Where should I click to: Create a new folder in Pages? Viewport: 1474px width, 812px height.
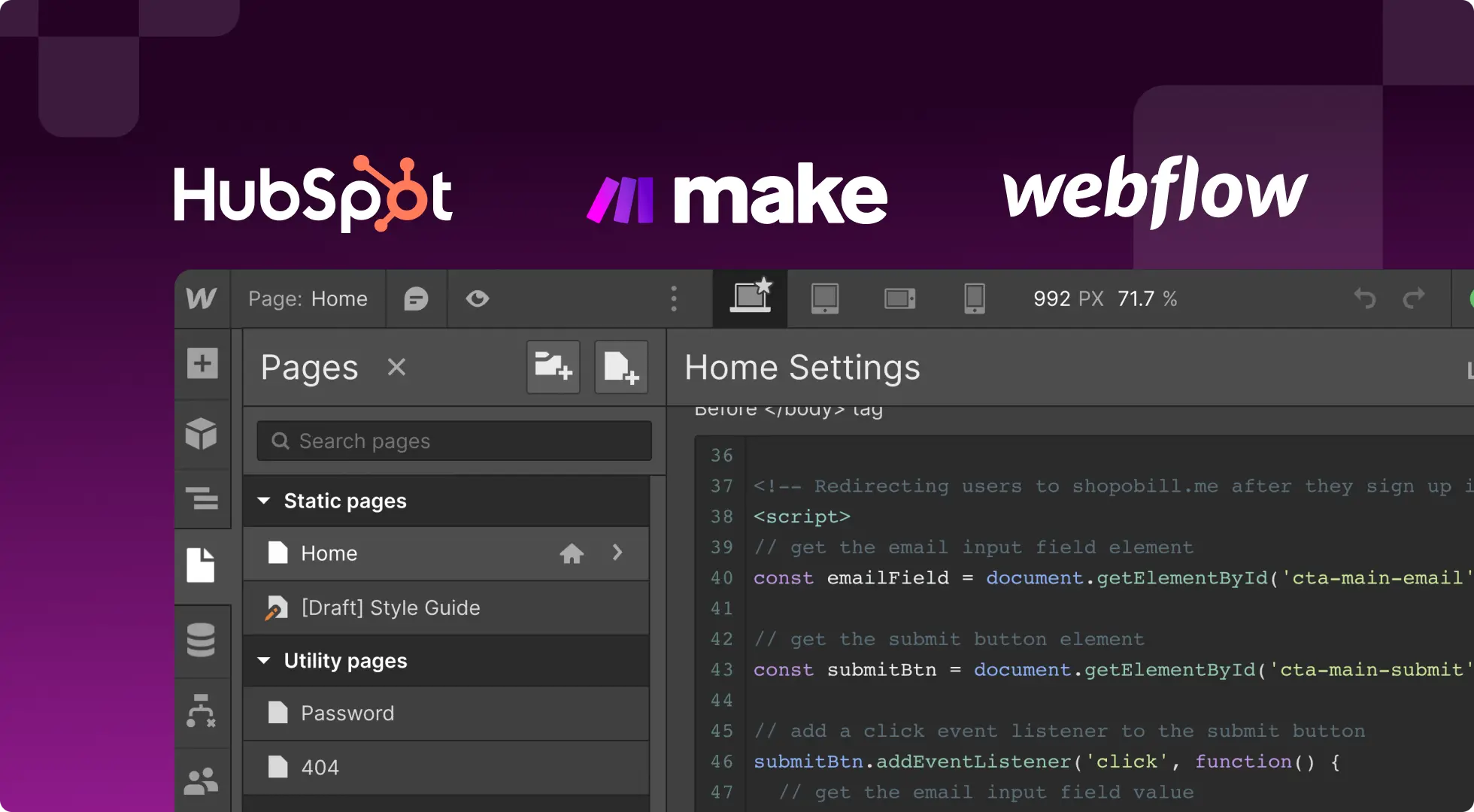554,367
